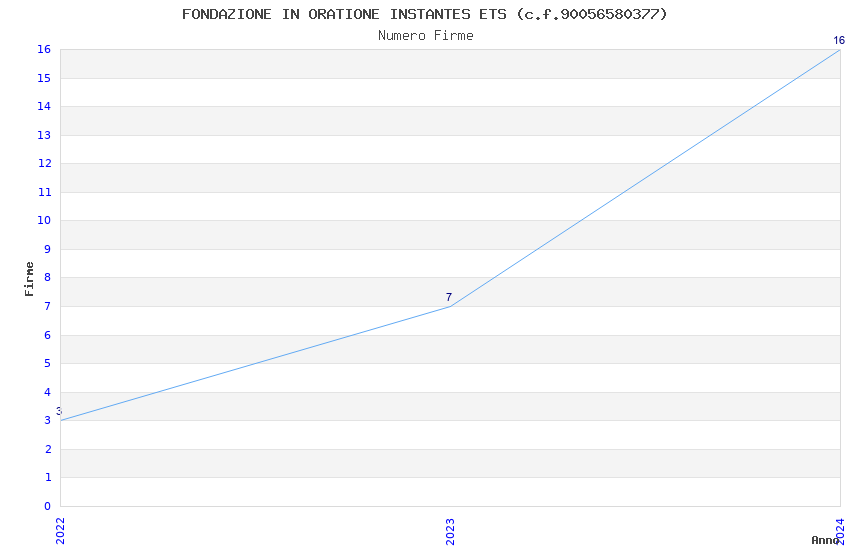Click the Anno x-axis title
Image resolution: width=850 pixels, height=550 pixels.
[825, 540]
